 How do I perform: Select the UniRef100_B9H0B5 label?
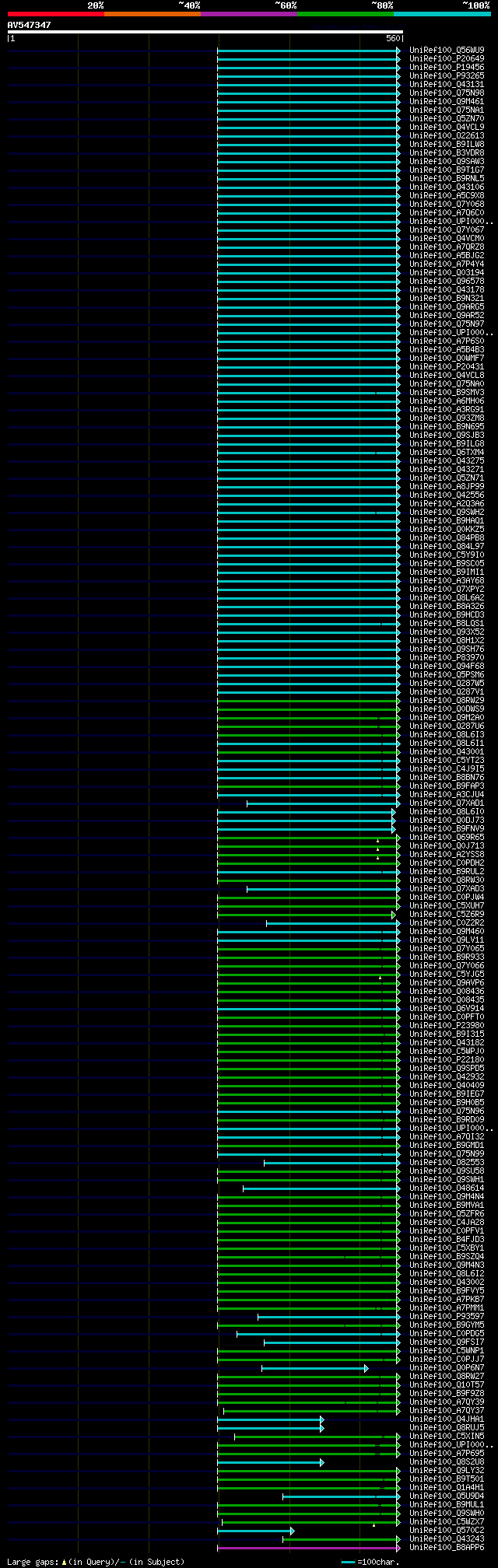(x=447, y=1102)
